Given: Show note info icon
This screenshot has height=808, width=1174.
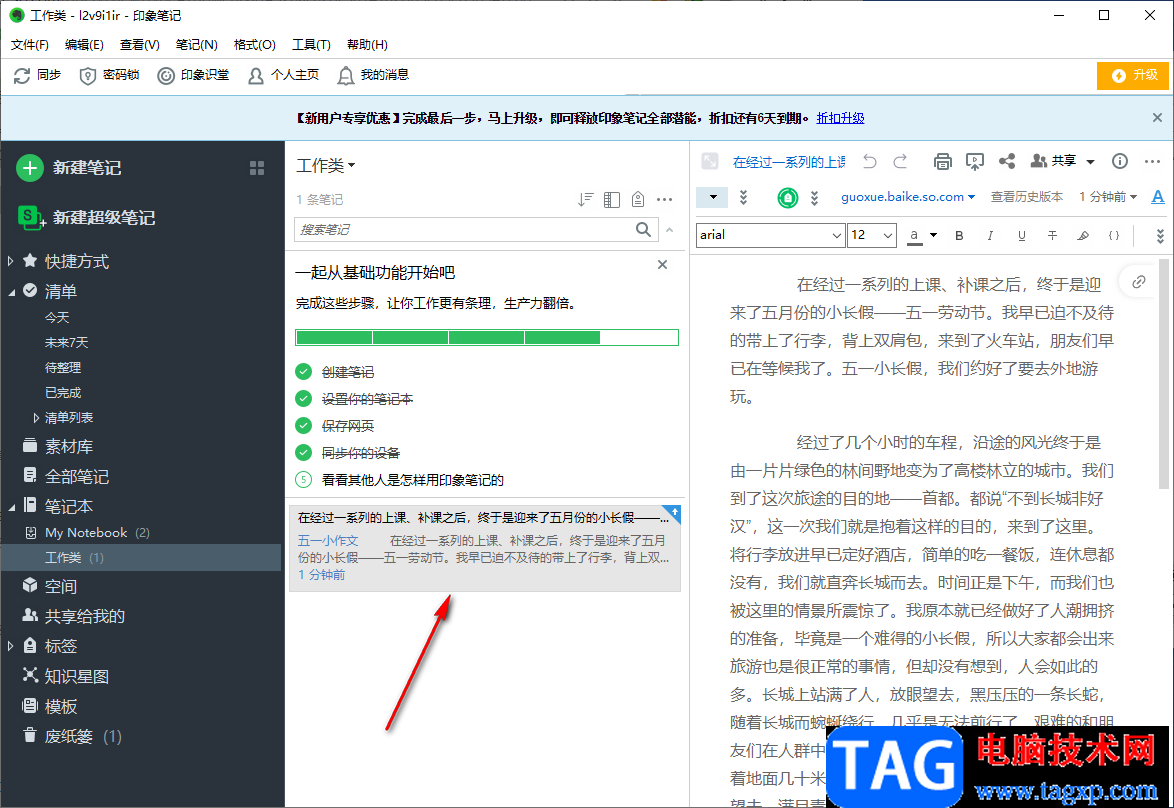Looking at the screenshot, I should pos(1120,161).
